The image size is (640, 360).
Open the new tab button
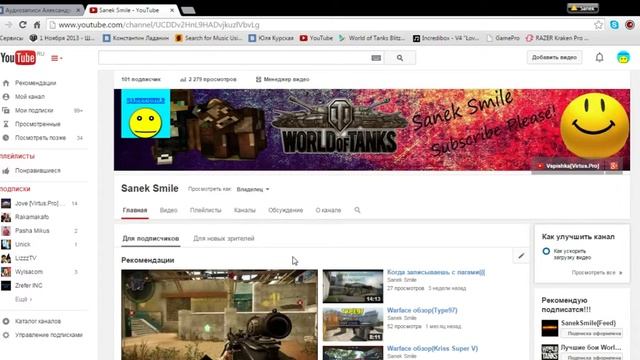pyautogui.click(x=188, y=10)
